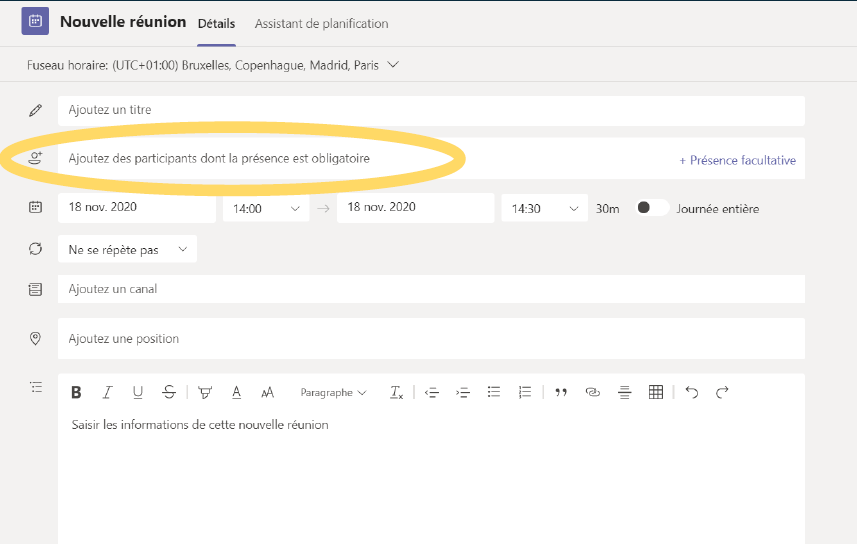
Task: Open the Paragraphe style dropdown
Action: point(333,393)
